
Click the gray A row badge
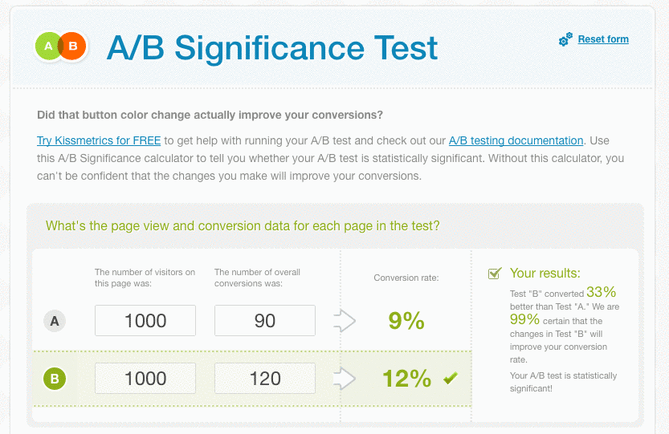click(55, 321)
